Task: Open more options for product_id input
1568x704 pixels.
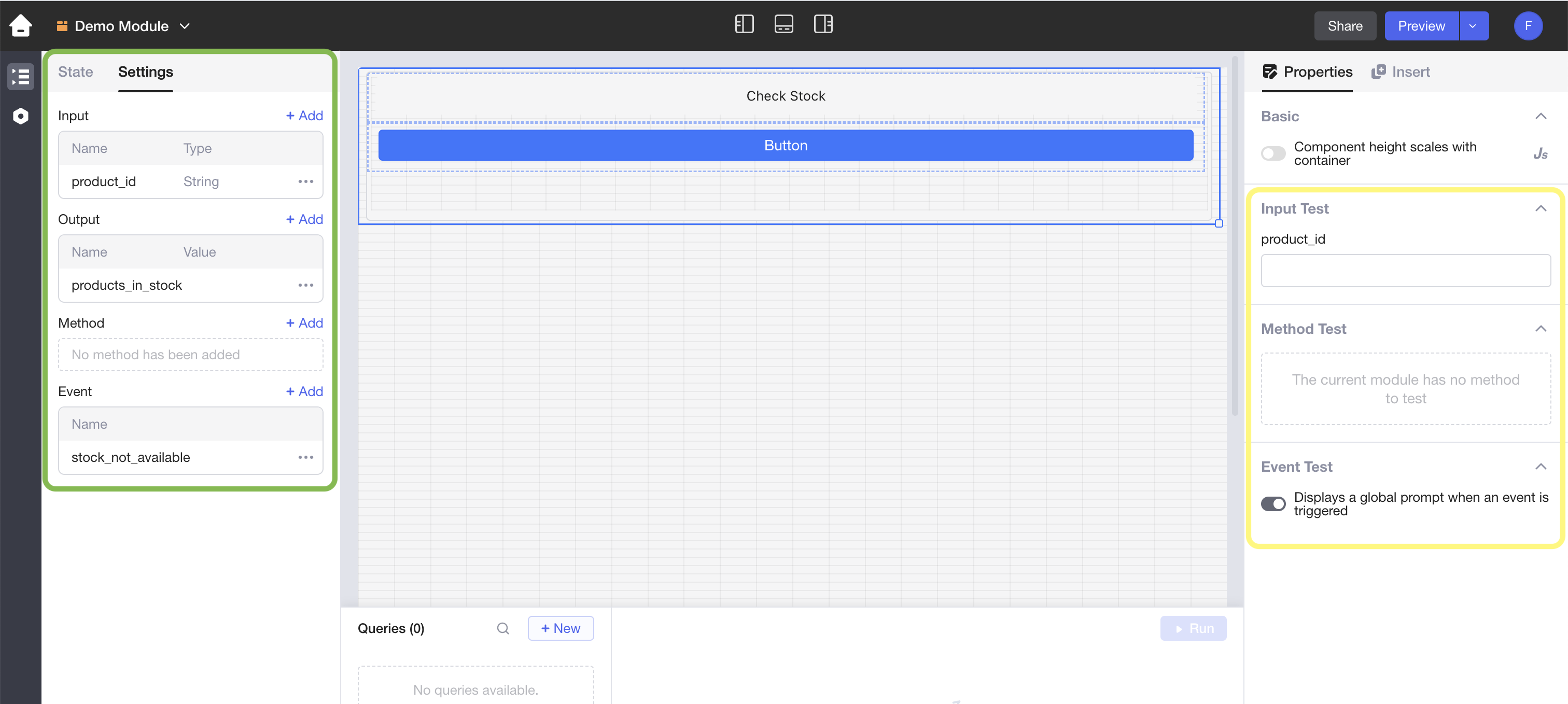Action: click(305, 181)
